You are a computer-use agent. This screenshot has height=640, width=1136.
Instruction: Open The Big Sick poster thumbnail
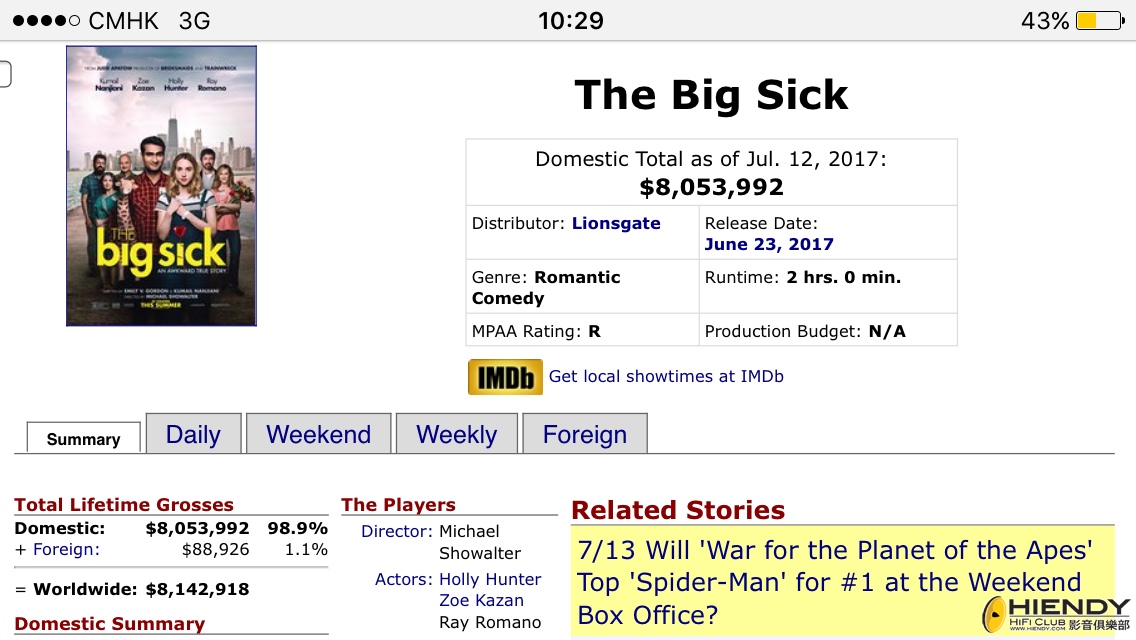pos(161,186)
